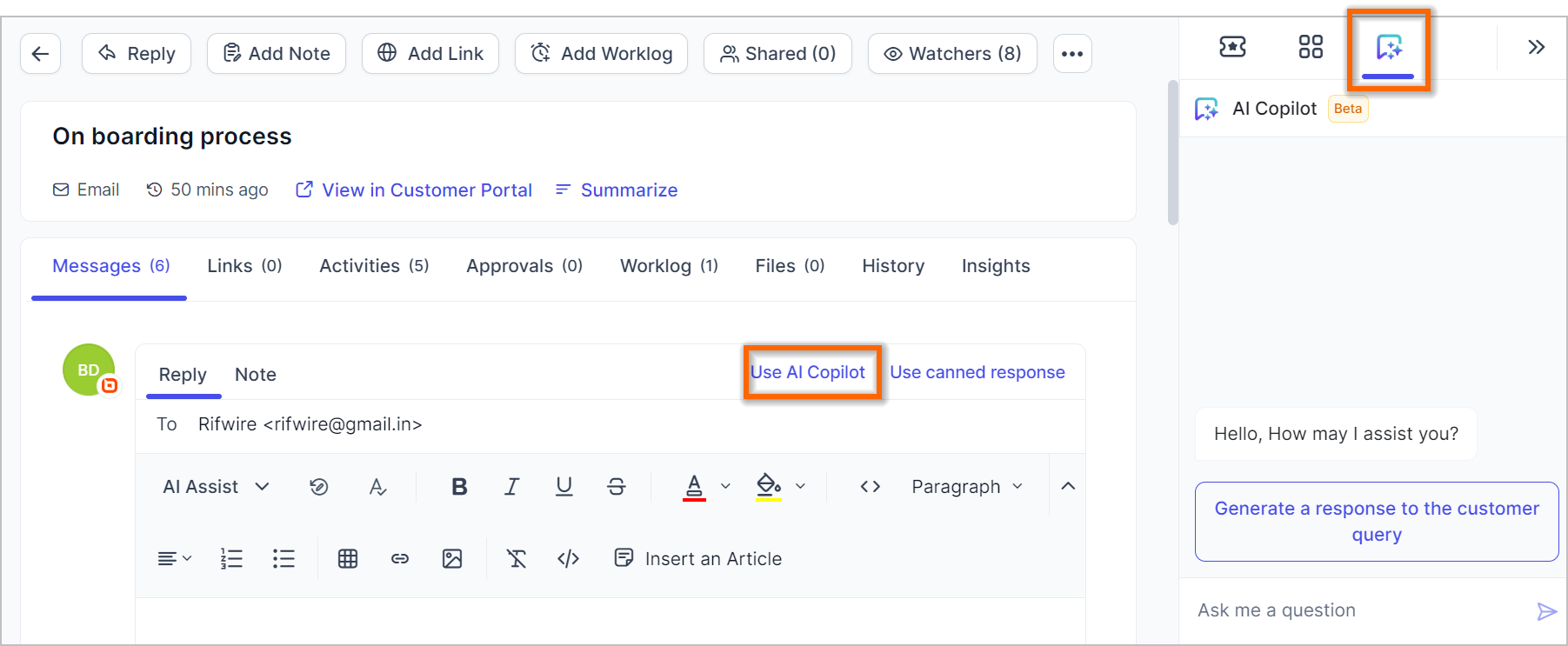The image size is (1568, 646).
Task: Open the Approvals (0) tab
Action: pos(524,266)
